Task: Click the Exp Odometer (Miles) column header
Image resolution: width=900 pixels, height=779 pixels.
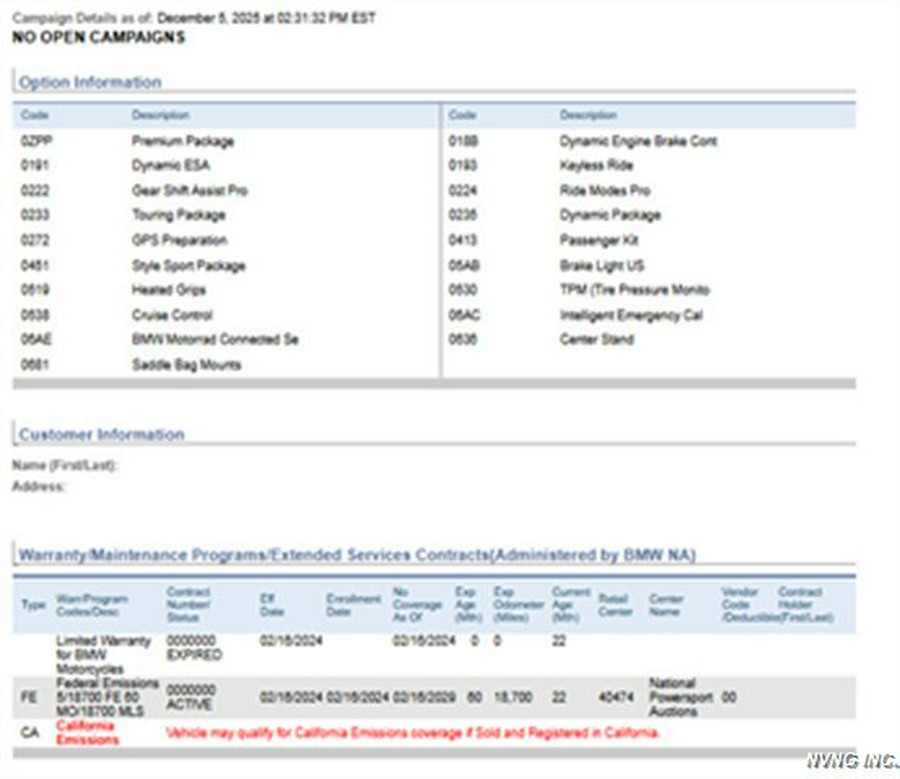Action: (518, 604)
